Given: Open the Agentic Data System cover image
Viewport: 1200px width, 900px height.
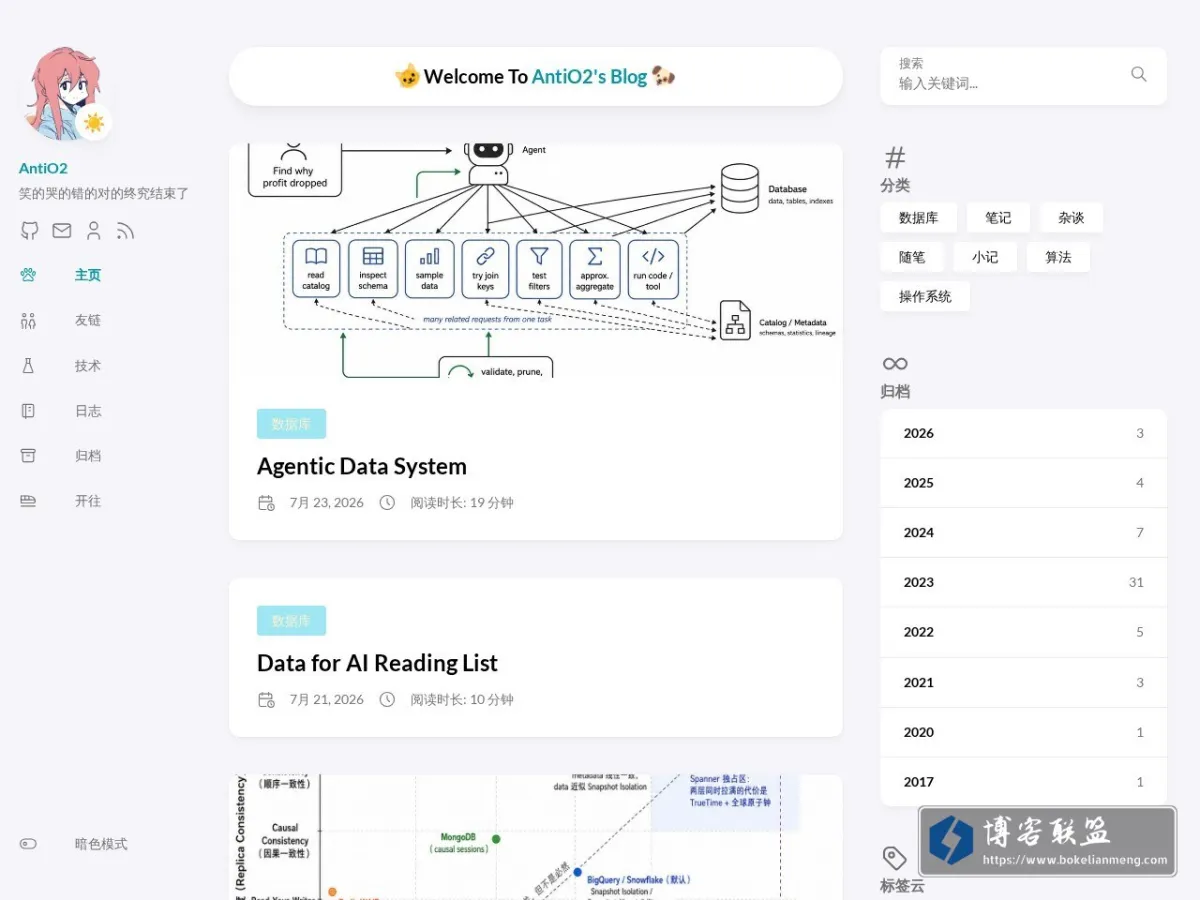Looking at the screenshot, I should coord(536,261).
